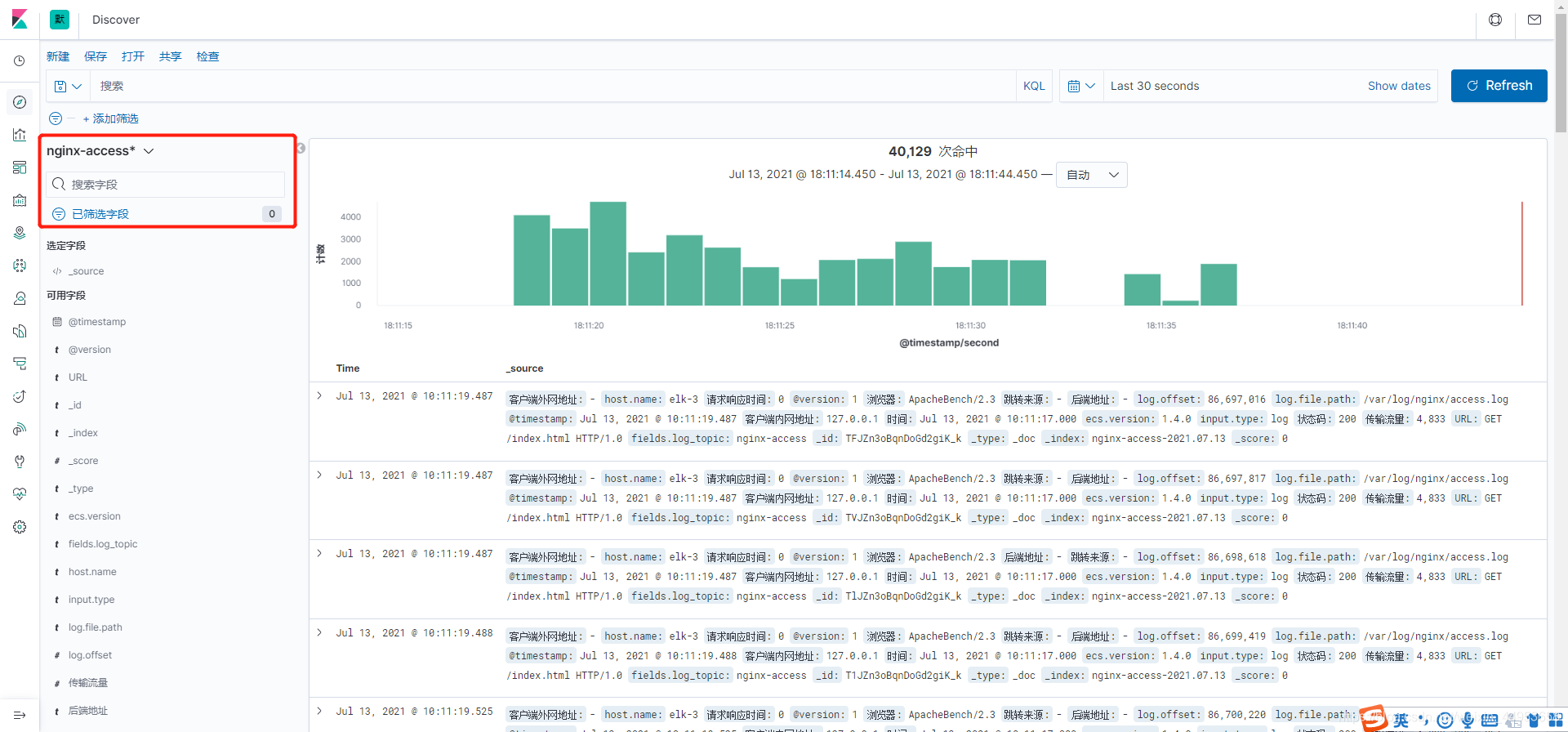Expand the 10:11:19.525 document row
Image resolution: width=1568 pixels, height=732 pixels.
click(x=319, y=711)
